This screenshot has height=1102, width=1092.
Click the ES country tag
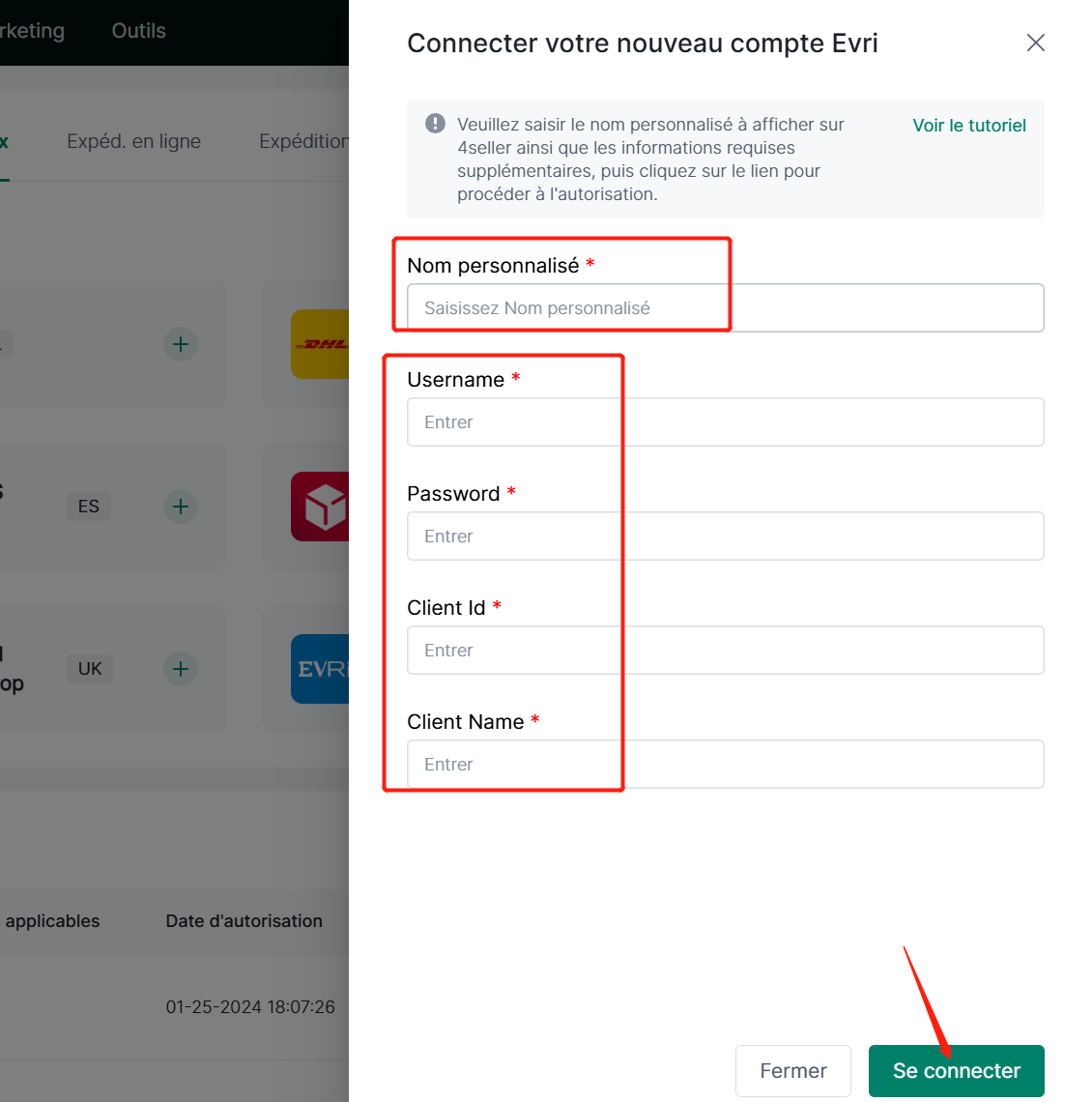[x=89, y=507]
